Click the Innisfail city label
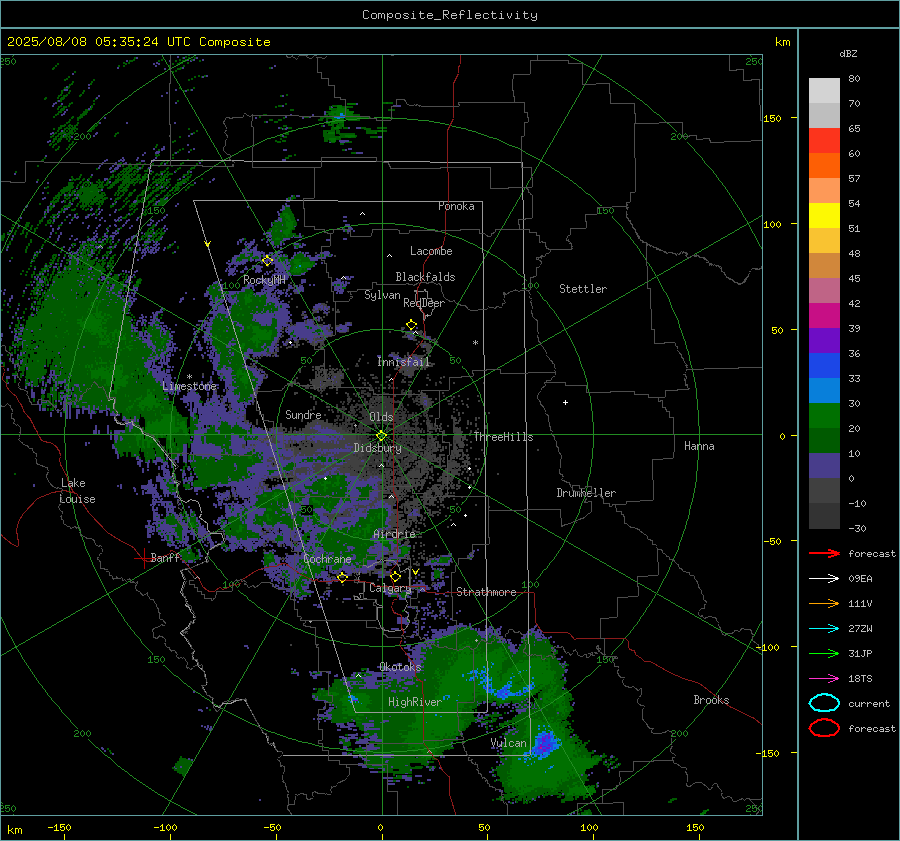The image size is (900, 841). 403,362
